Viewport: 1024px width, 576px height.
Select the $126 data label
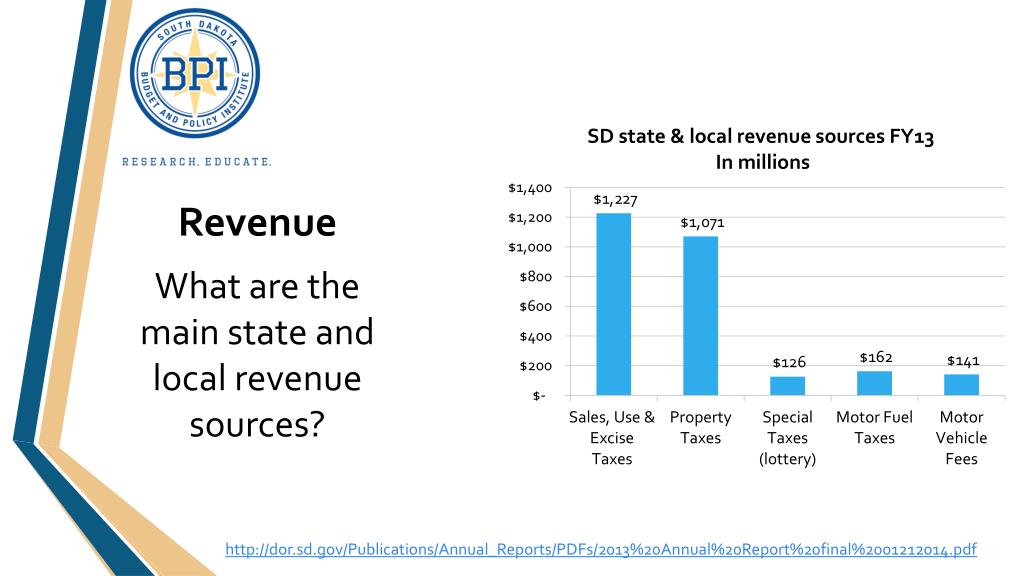pyautogui.click(x=789, y=362)
